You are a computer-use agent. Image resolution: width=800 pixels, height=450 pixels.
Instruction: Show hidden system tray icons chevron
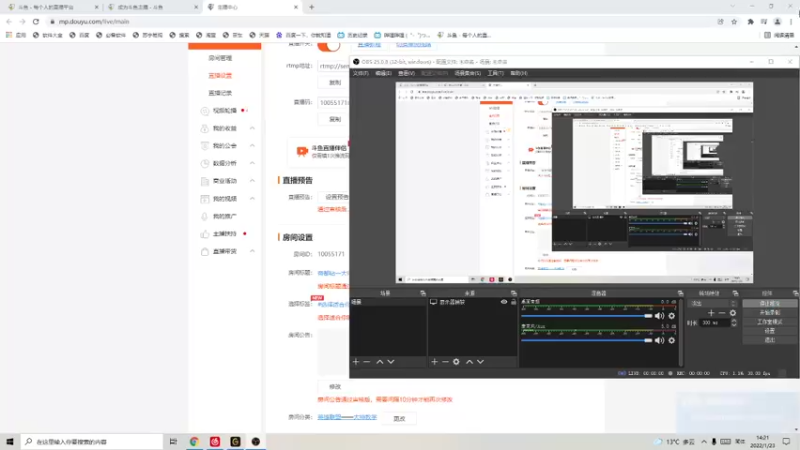click(704, 441)
